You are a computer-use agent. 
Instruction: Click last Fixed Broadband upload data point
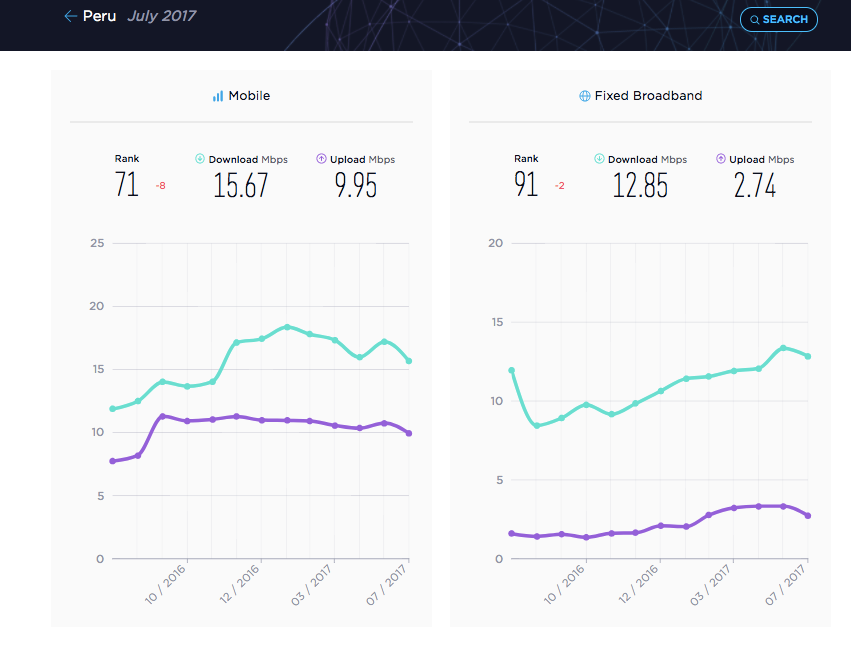pos(808,515)
